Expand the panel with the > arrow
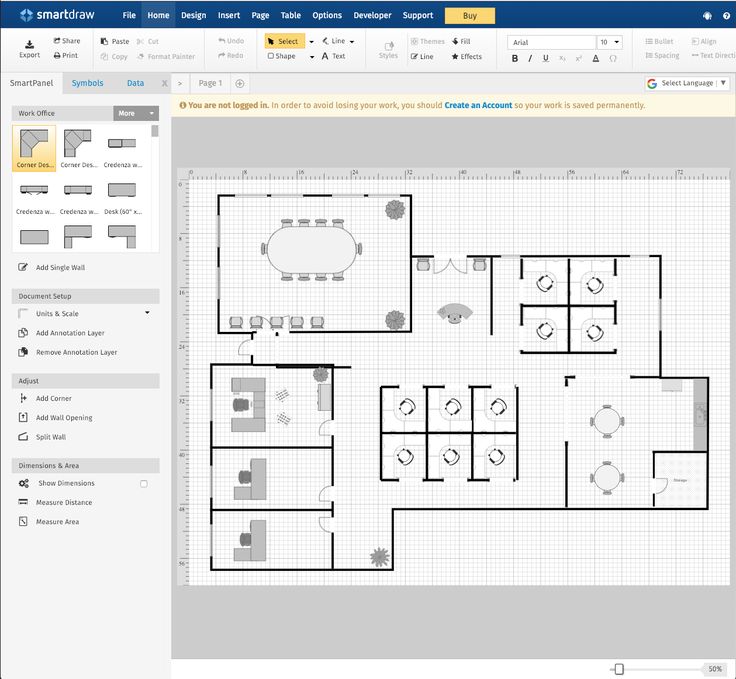 [x=180, y=84]
